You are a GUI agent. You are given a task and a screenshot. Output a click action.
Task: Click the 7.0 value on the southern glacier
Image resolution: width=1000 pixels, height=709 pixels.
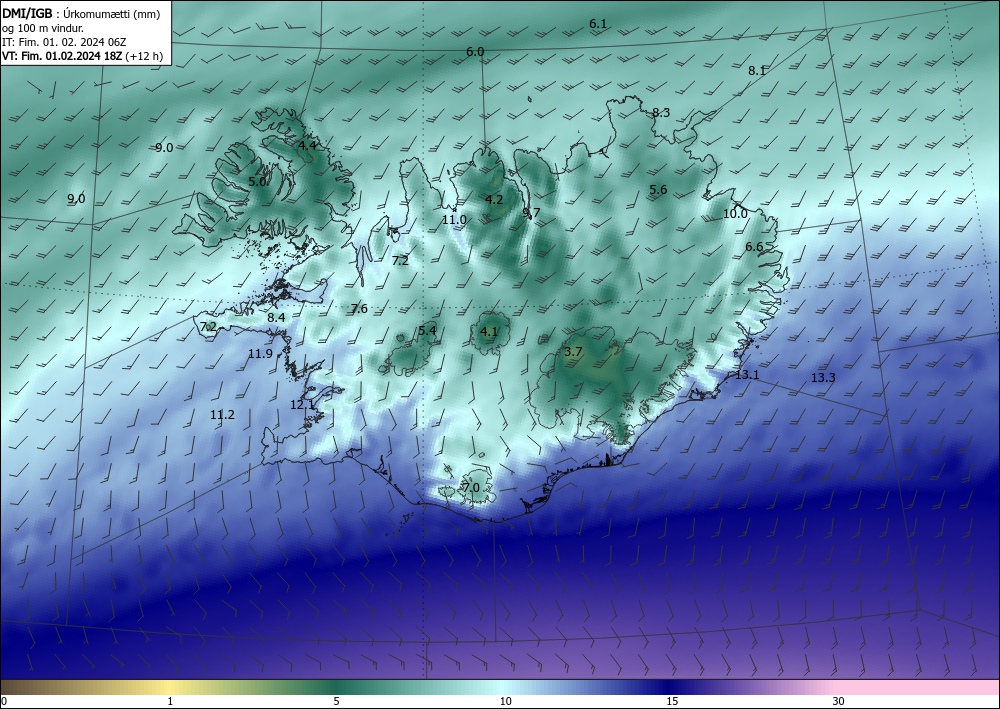(471, 488)
